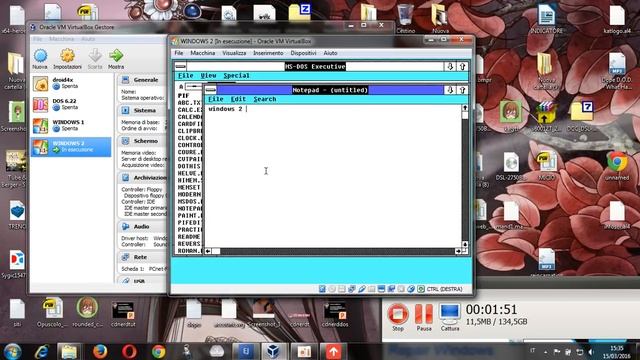This screenshot has width=640, height=360.
Task: Click the red up-arrow taskbar app
Action: click(x=333, y=351)
